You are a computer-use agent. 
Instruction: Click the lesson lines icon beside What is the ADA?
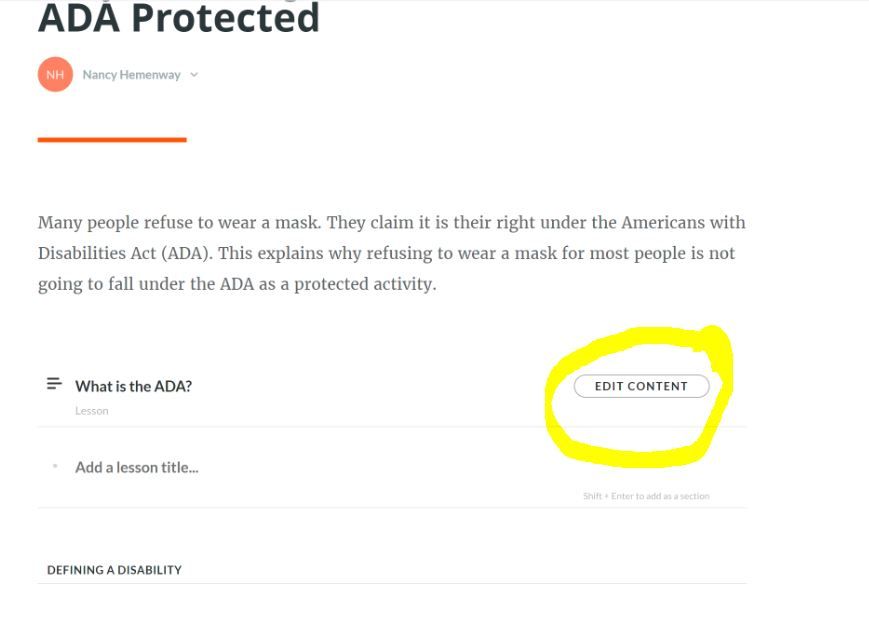click(x=54, y=384)
